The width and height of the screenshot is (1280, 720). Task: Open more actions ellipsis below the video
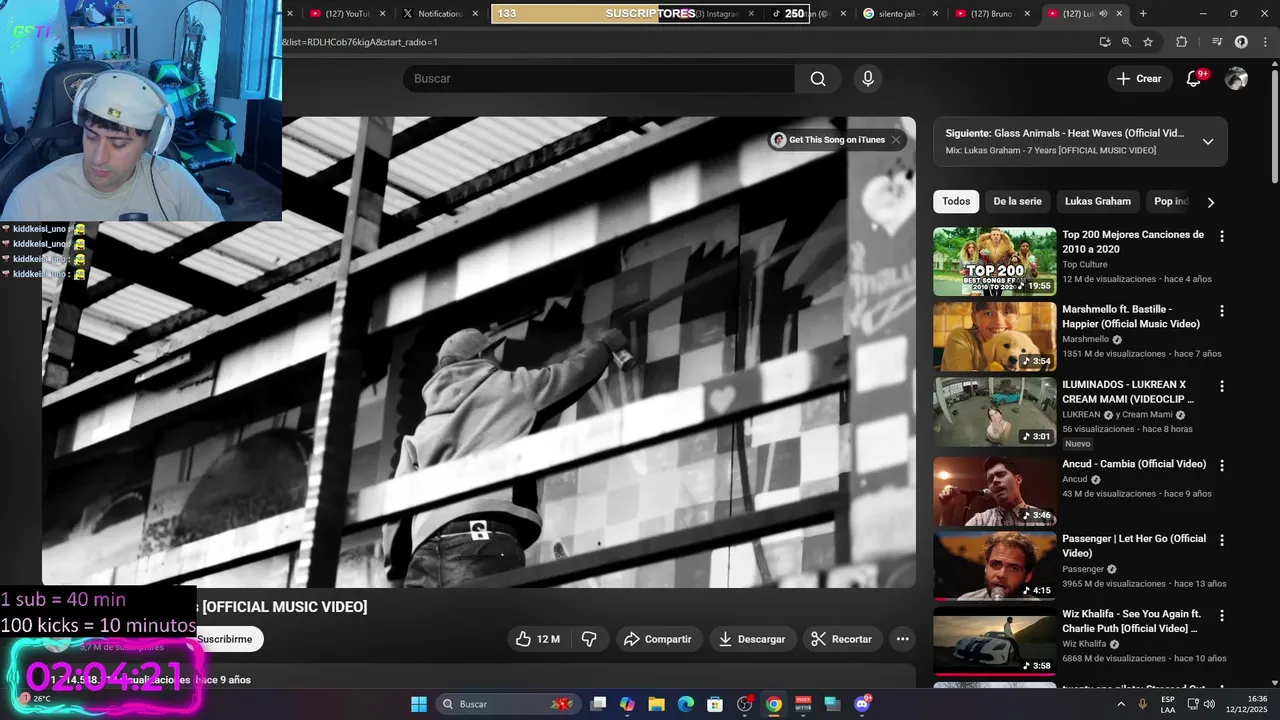[903, 639]
